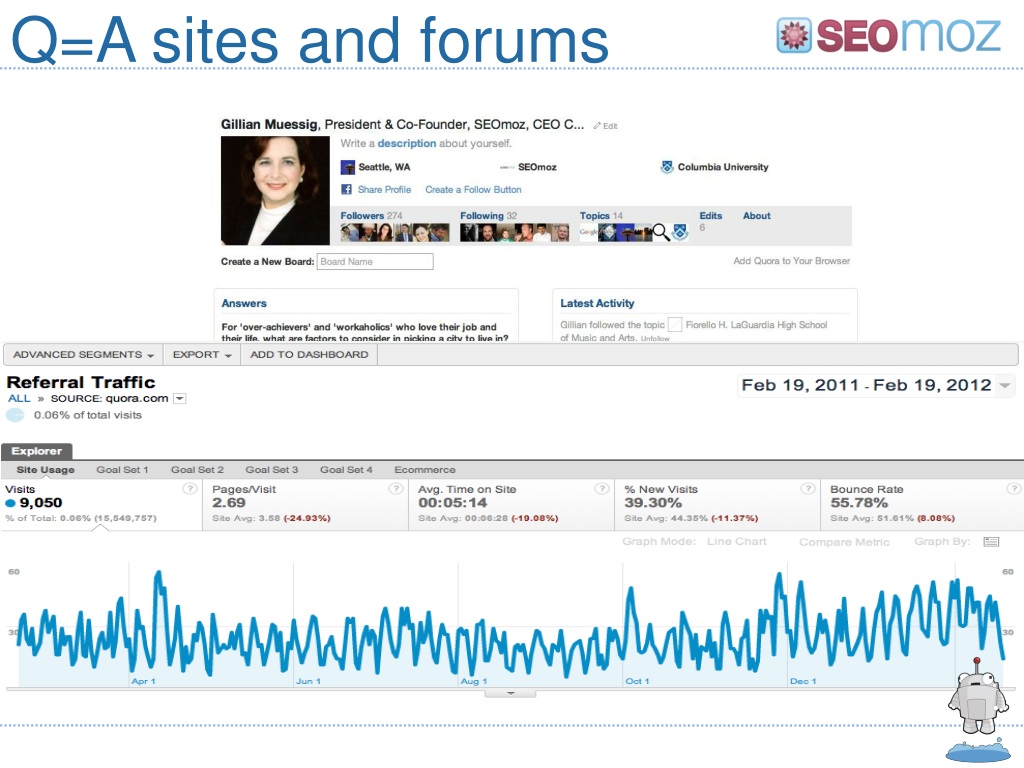Click the Dec 1 chart axis label
This screenshot has width=1024, height=768.
pyautogui.click(x=803, y=681)
